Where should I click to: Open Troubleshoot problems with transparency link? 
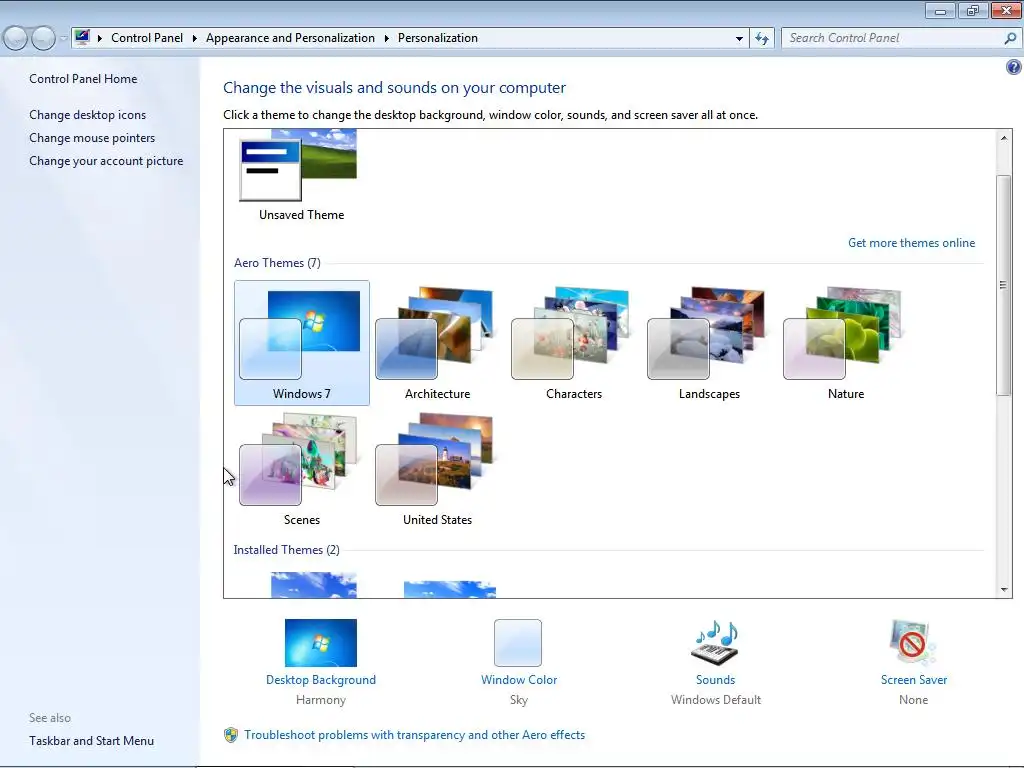tap(415, 735)
